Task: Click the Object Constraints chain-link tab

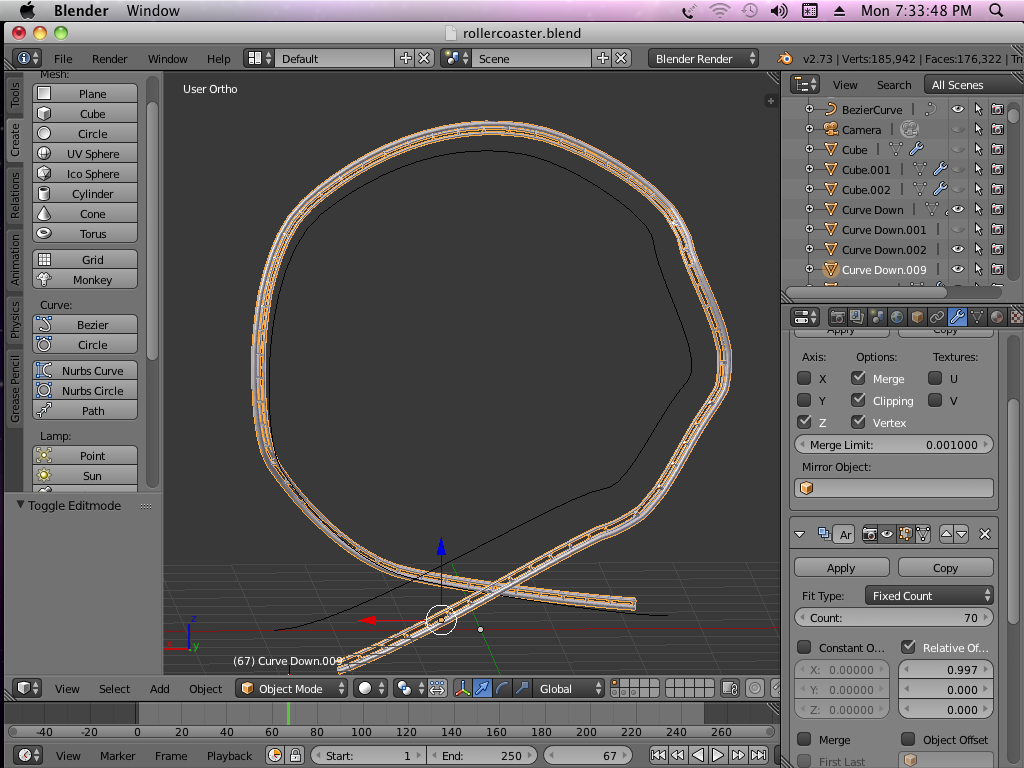Action: [x=937, y=317]
